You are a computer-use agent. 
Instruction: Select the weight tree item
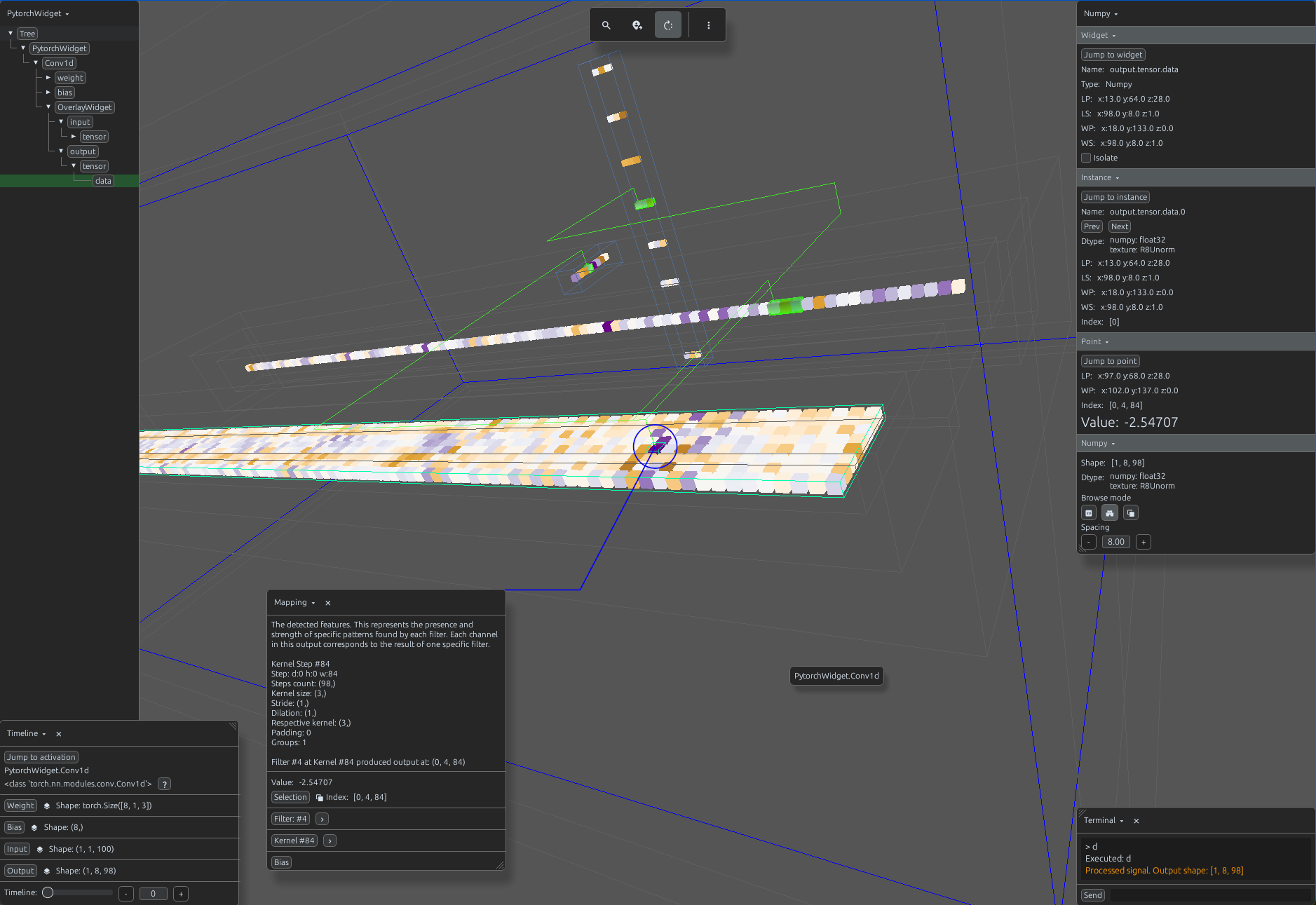pyautogui.click(x=70, y=78)
